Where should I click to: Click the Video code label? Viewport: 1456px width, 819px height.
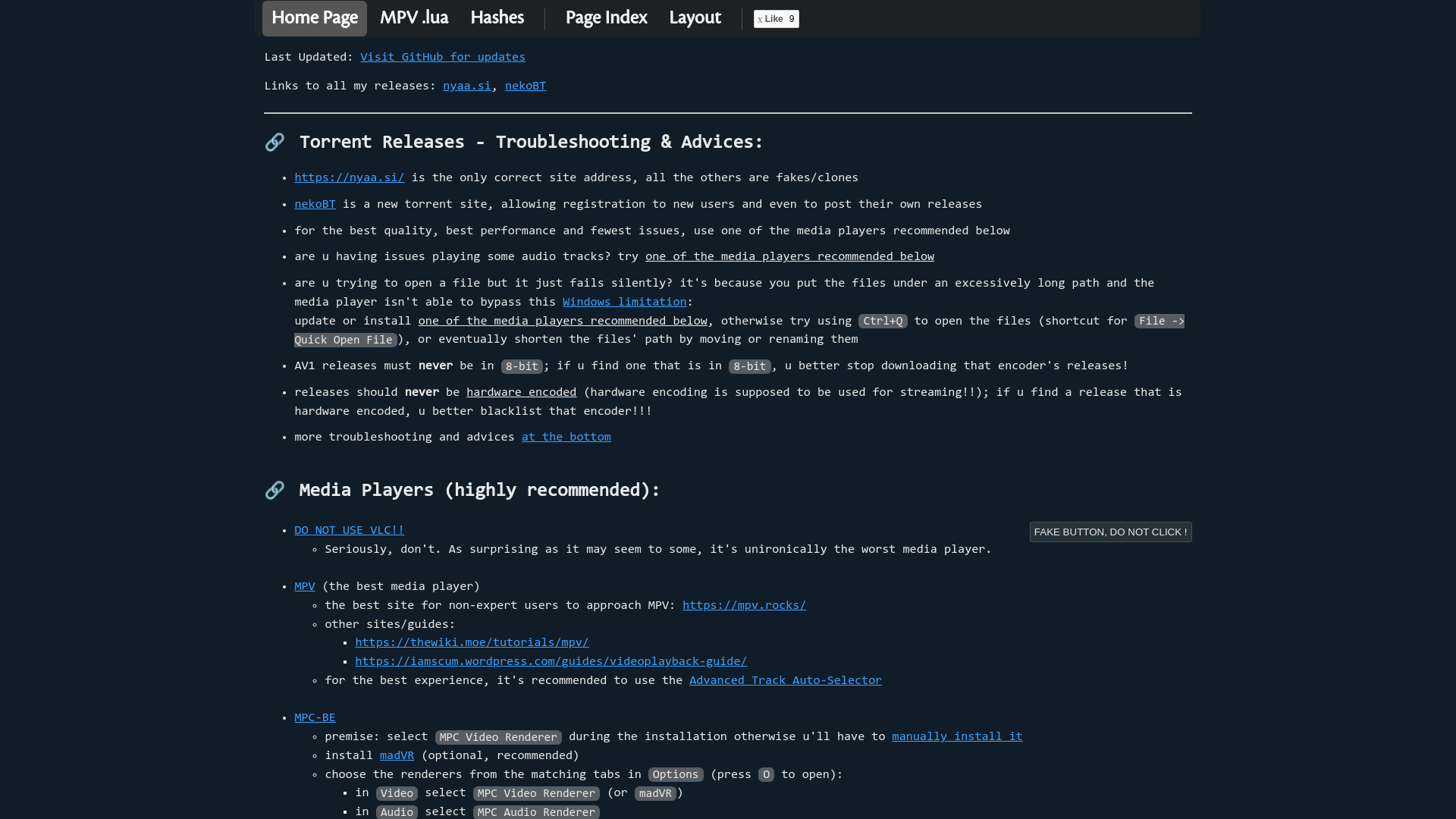coord(397,794)
